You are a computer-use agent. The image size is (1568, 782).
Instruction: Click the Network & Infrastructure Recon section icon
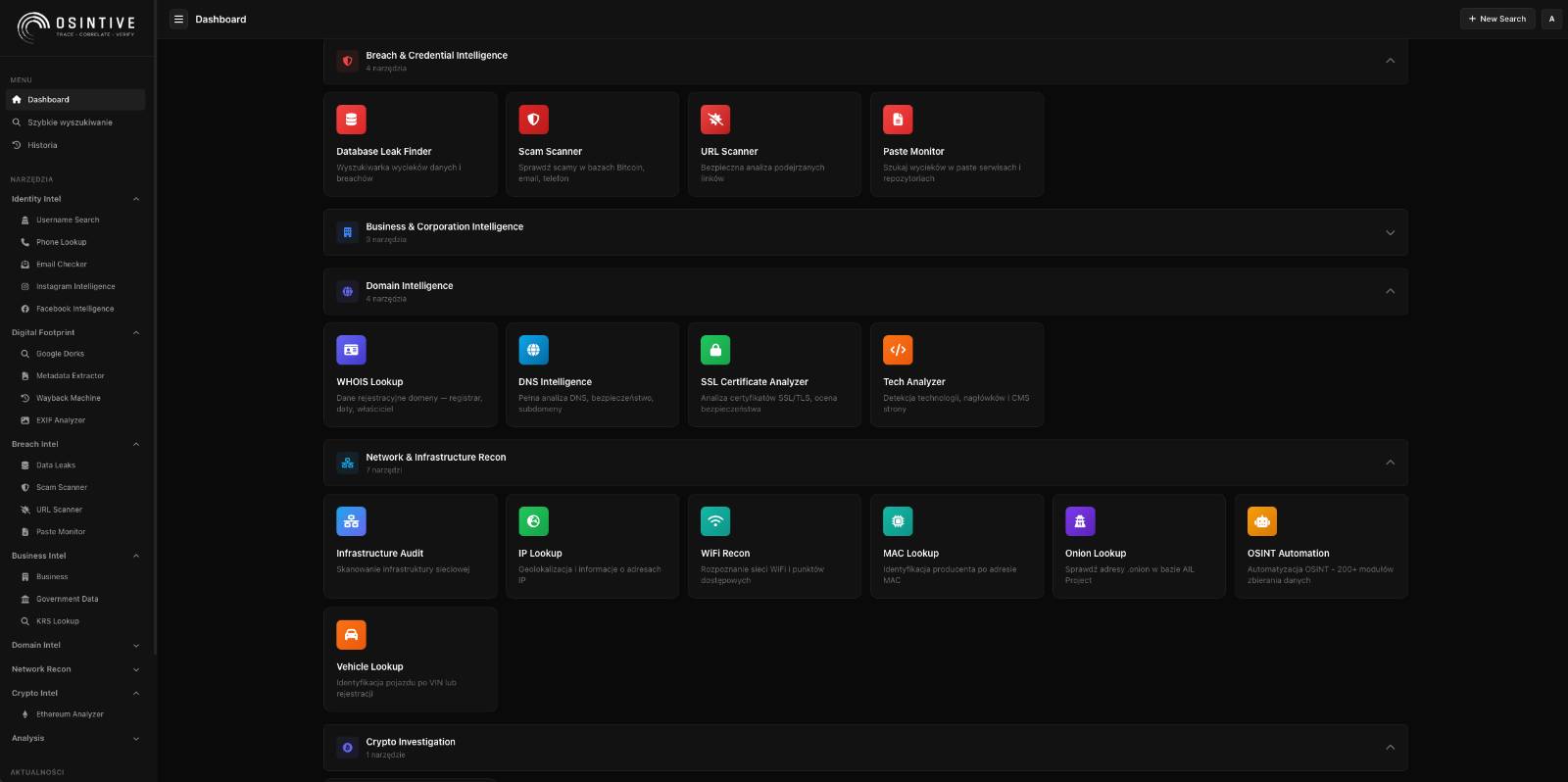pyautogui.click(x=347, y=463)
